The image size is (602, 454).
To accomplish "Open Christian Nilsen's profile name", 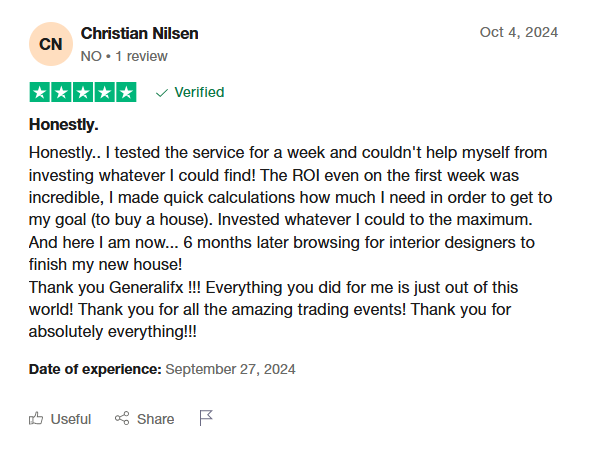I will (139, 33).
